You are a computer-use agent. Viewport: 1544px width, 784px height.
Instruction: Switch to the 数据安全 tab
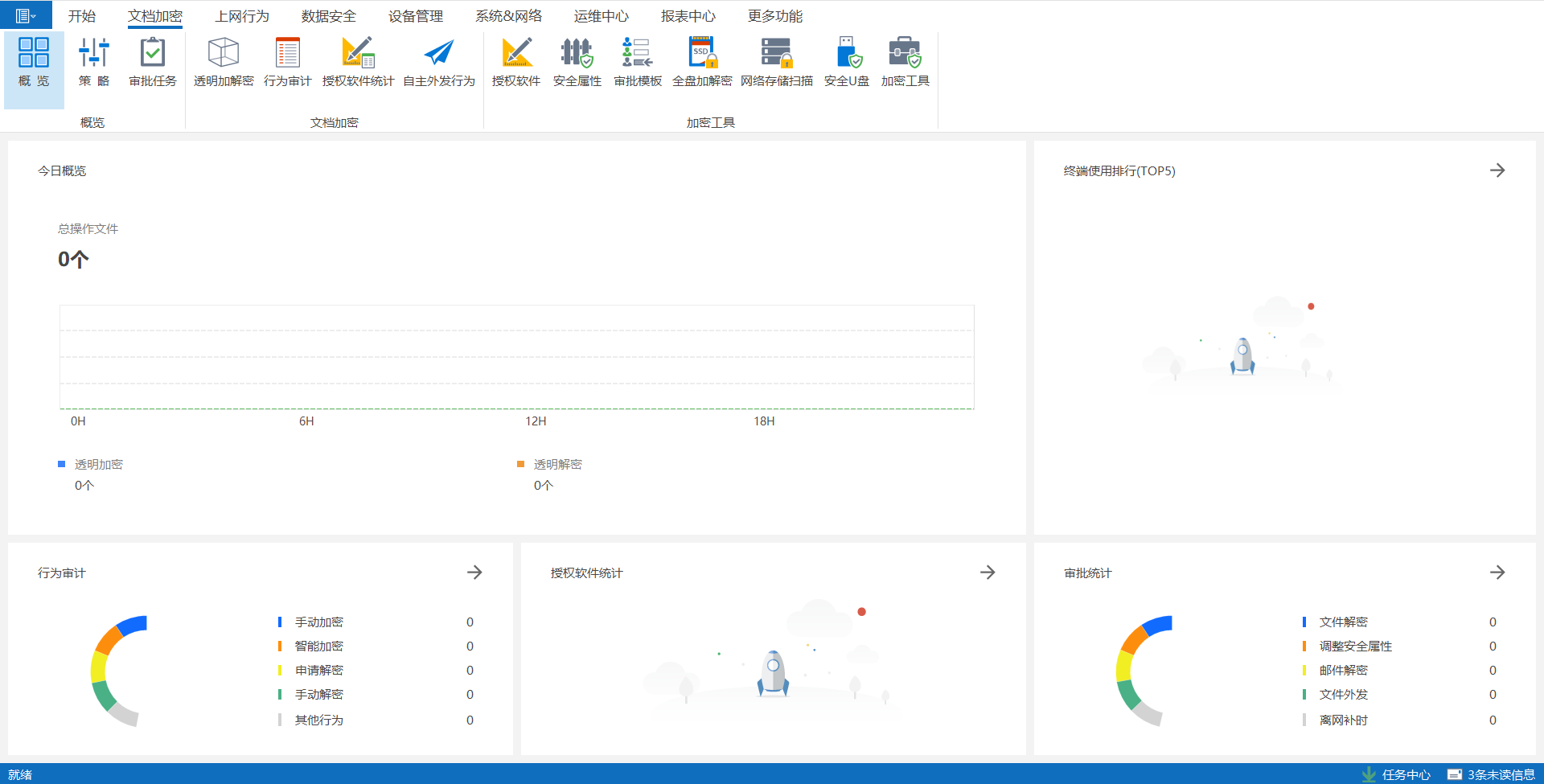point(329,16)
